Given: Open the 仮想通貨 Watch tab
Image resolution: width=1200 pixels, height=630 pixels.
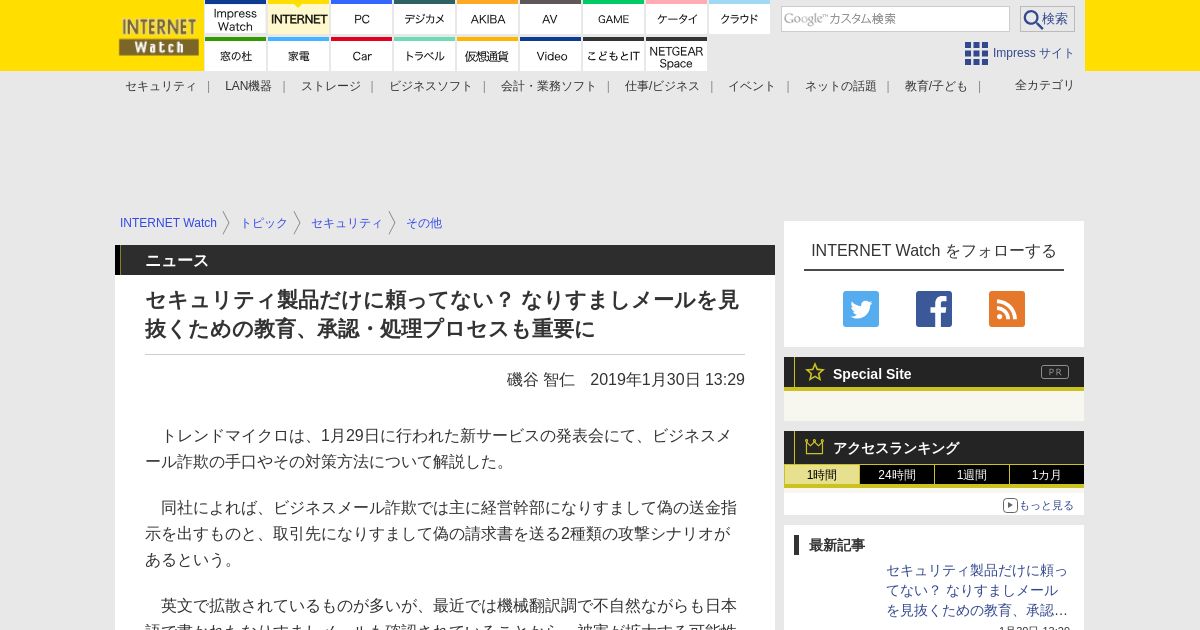Looking at the screenshot, I should point(488,55).
